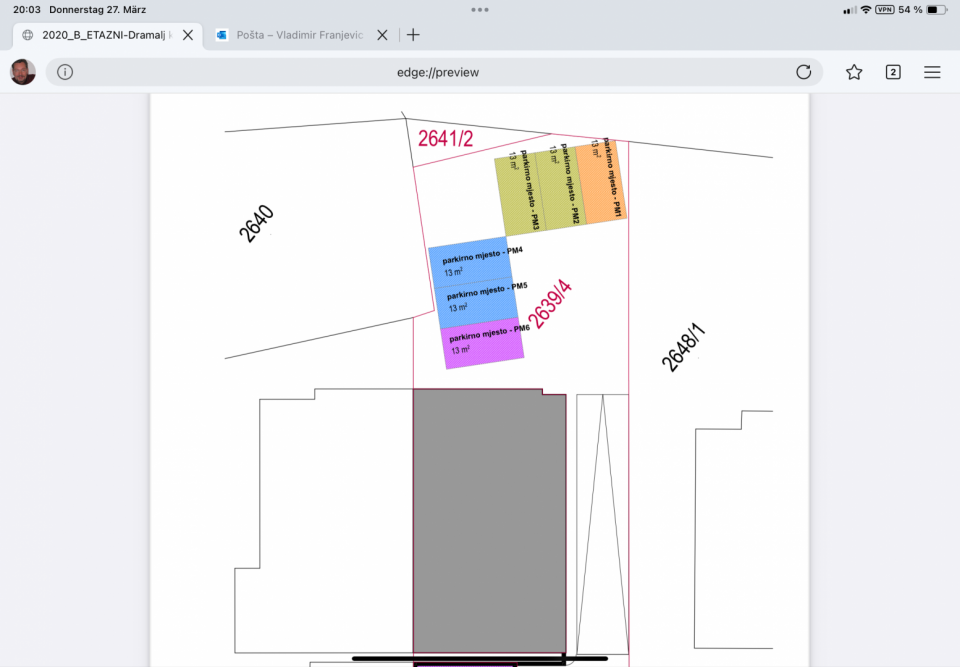Tap the blue parkirno mjesto PM4 area
The height and width of the screenshot is (667, 960).
click(471, 264)
